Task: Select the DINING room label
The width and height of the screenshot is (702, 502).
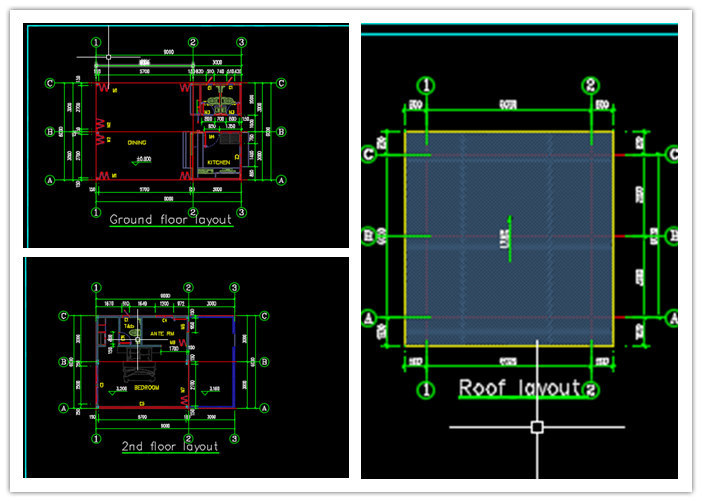Action: [137, 143]
